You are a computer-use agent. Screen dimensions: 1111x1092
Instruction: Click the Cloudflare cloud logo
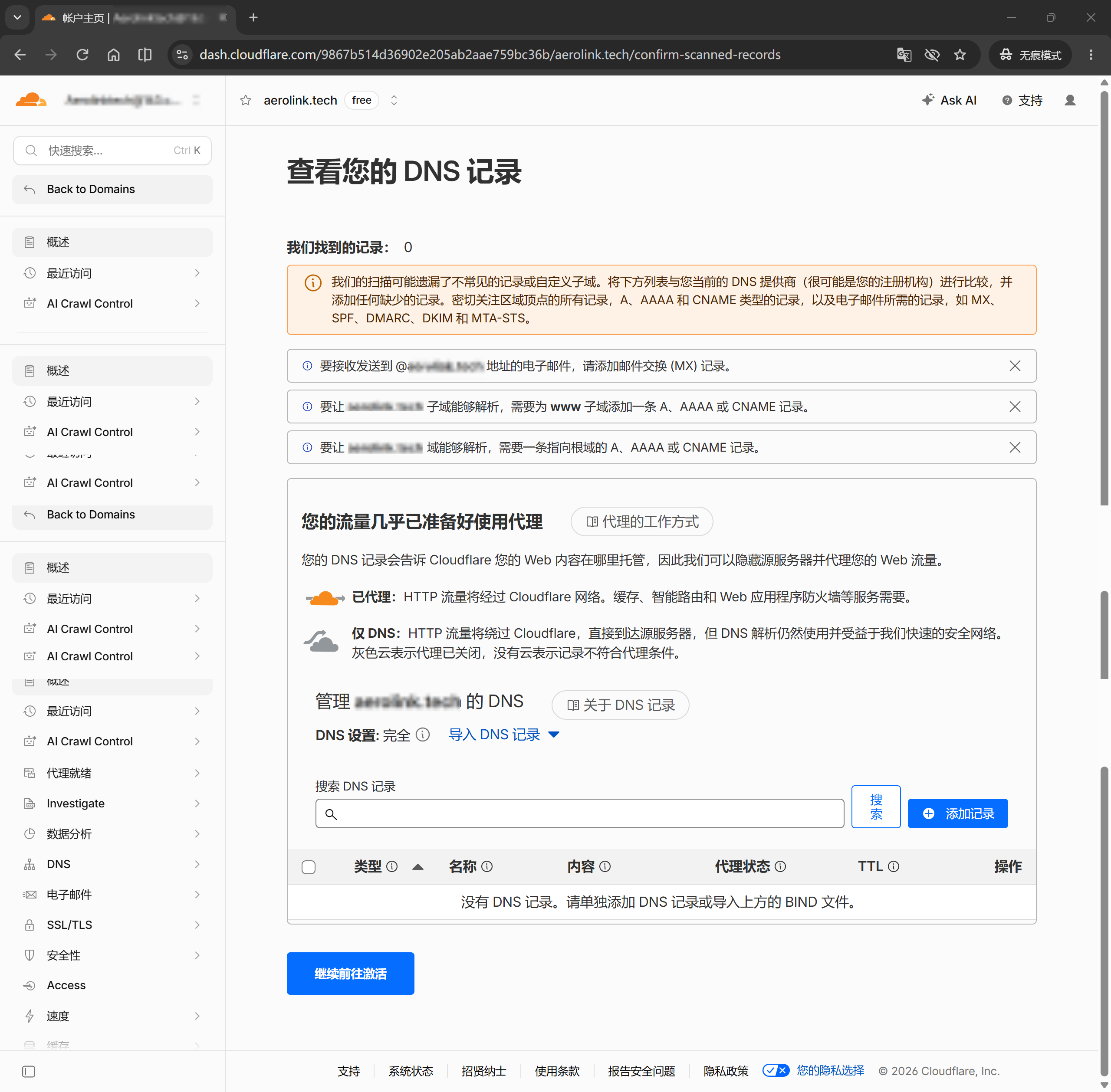pyautogui.click(x=31, y=100)
